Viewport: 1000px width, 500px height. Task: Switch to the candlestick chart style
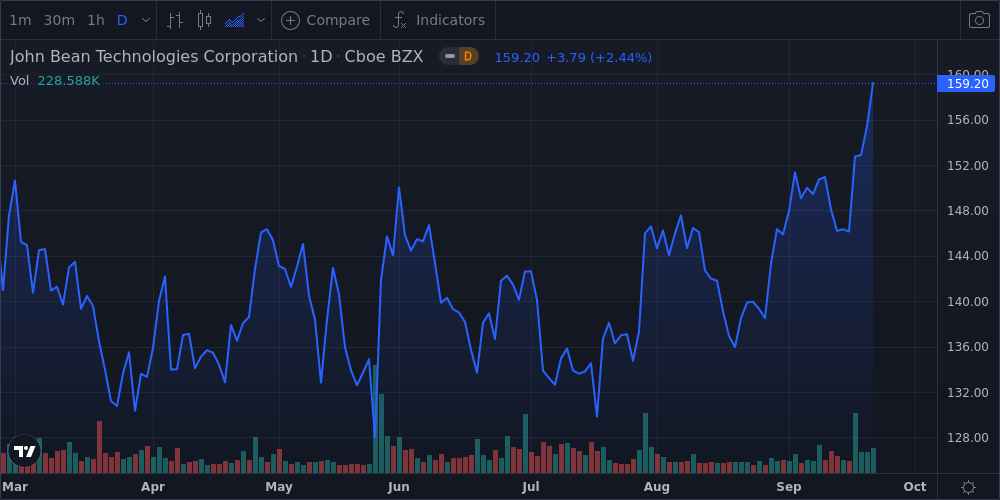[204, 20]
